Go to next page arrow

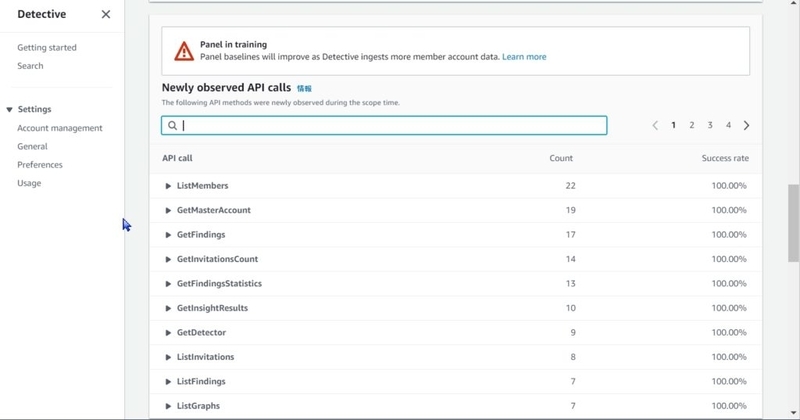pyautogui.click(x=746, y=126)
